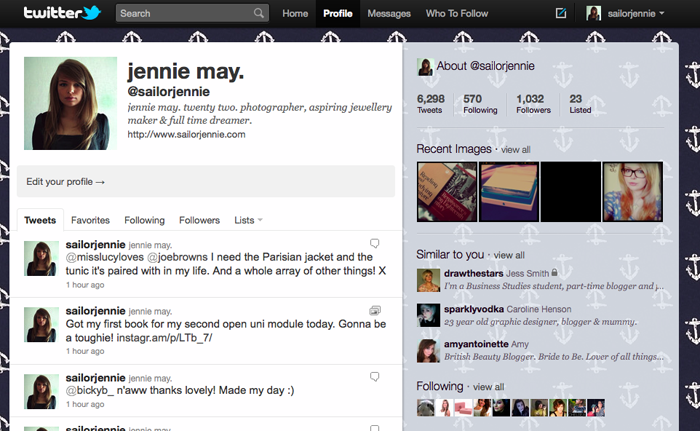Image resolution: width=700 pixels, height=431 pixels.
Task: Click third pink avatar in Following list
Action: 463,408
